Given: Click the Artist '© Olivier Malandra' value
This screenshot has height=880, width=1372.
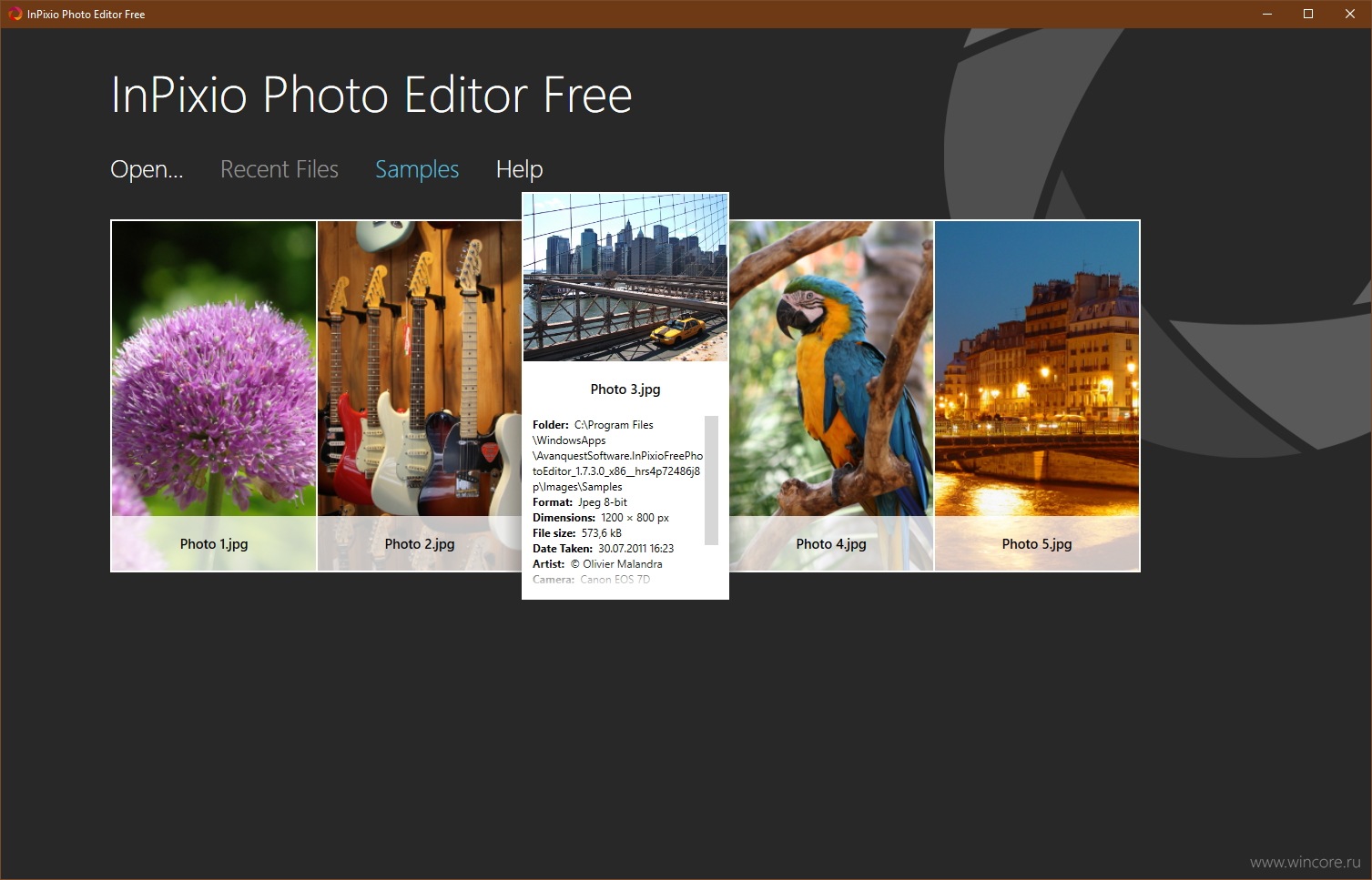Looking at the screenshot, I should [616, 564].
